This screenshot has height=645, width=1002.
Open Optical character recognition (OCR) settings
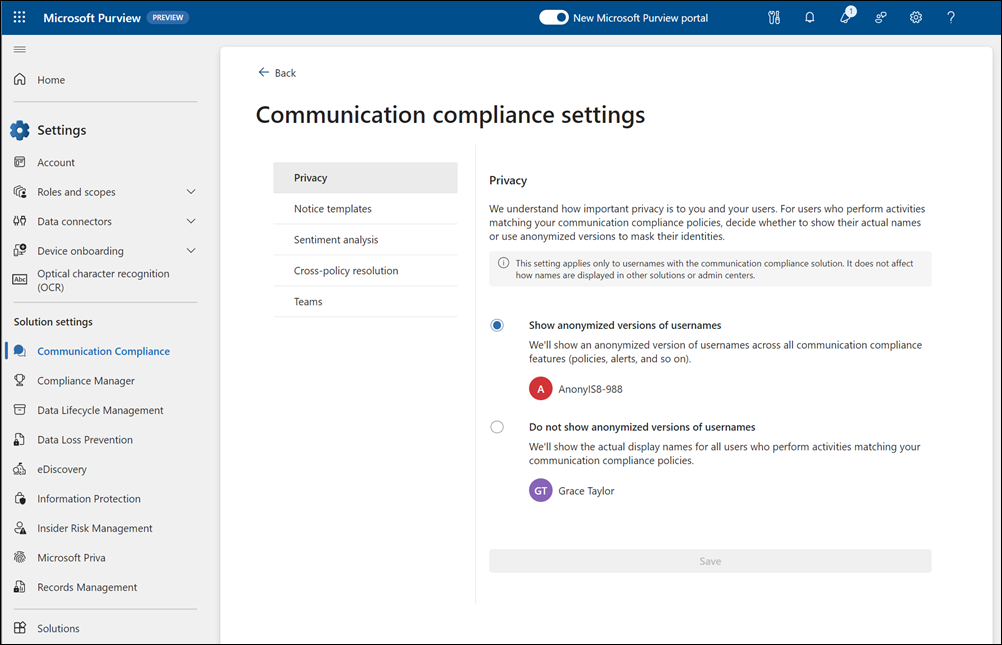pos(103,280)
